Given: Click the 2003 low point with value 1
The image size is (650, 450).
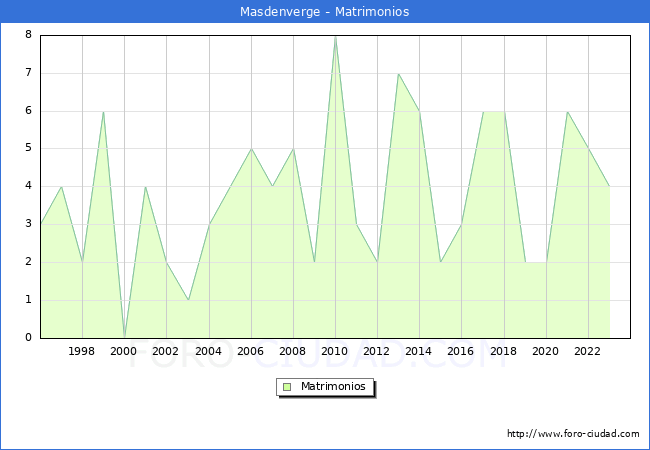Looking at the screenshot, I should (188, 300).
